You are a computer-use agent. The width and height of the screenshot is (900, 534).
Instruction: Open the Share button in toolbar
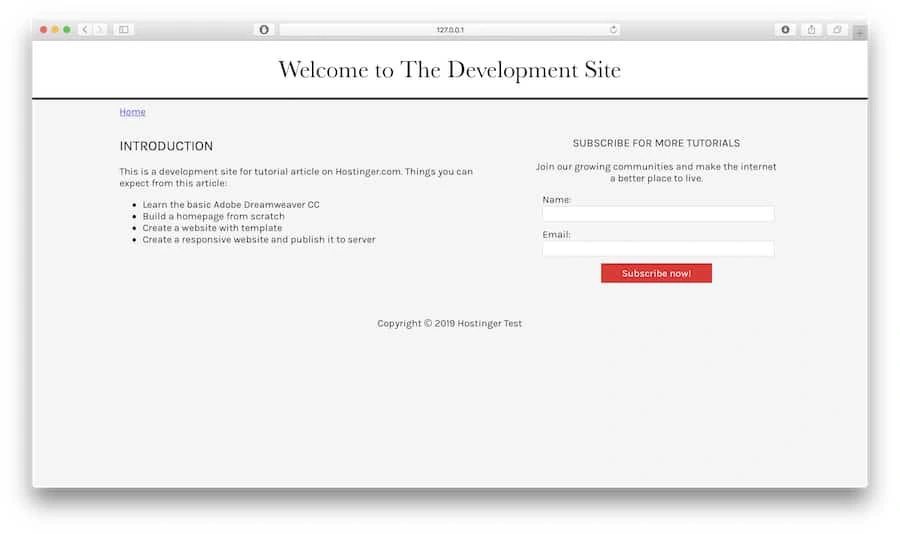[811, 29]
